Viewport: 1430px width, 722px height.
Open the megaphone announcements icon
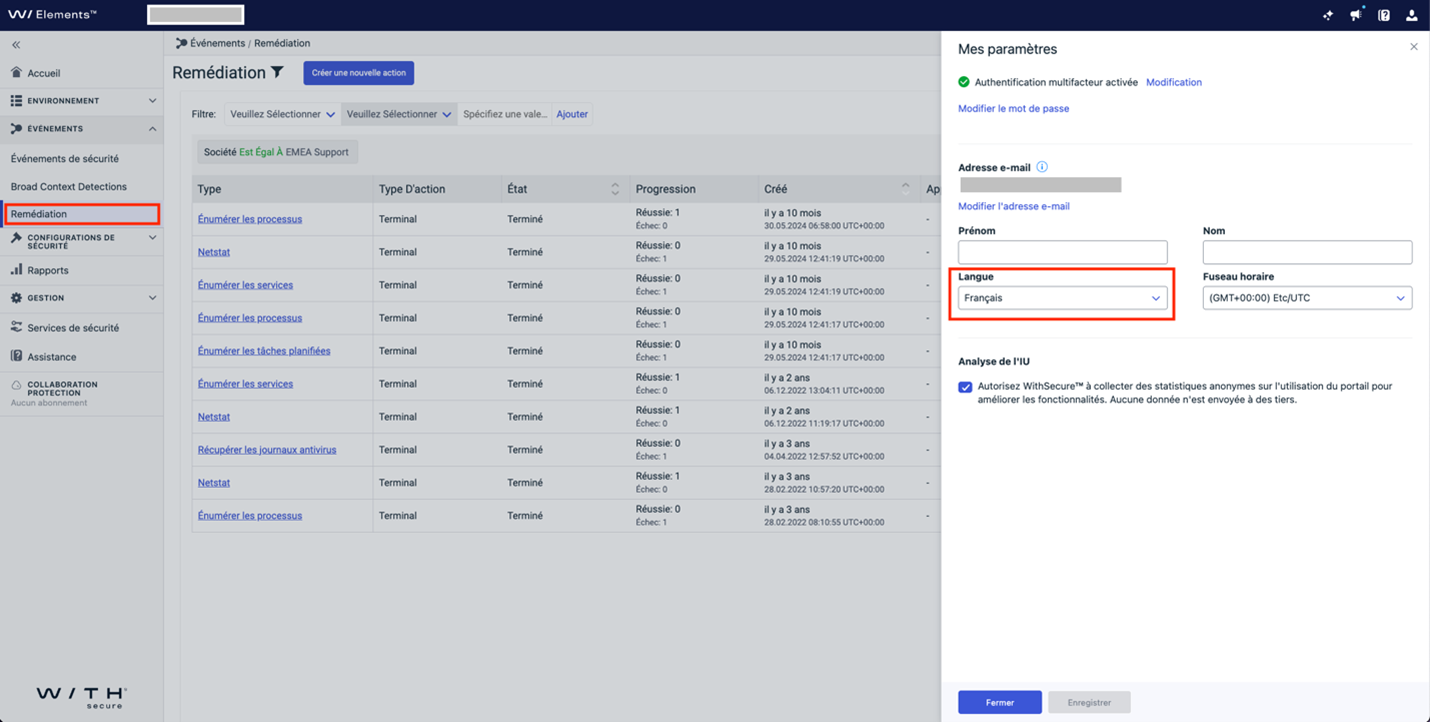pos(1356,15)
